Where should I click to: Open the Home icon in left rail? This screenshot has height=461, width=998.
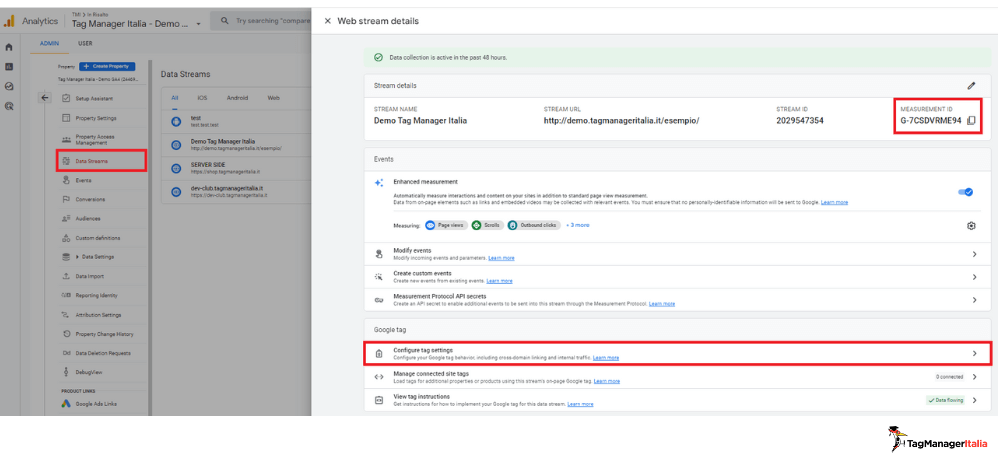9,47
